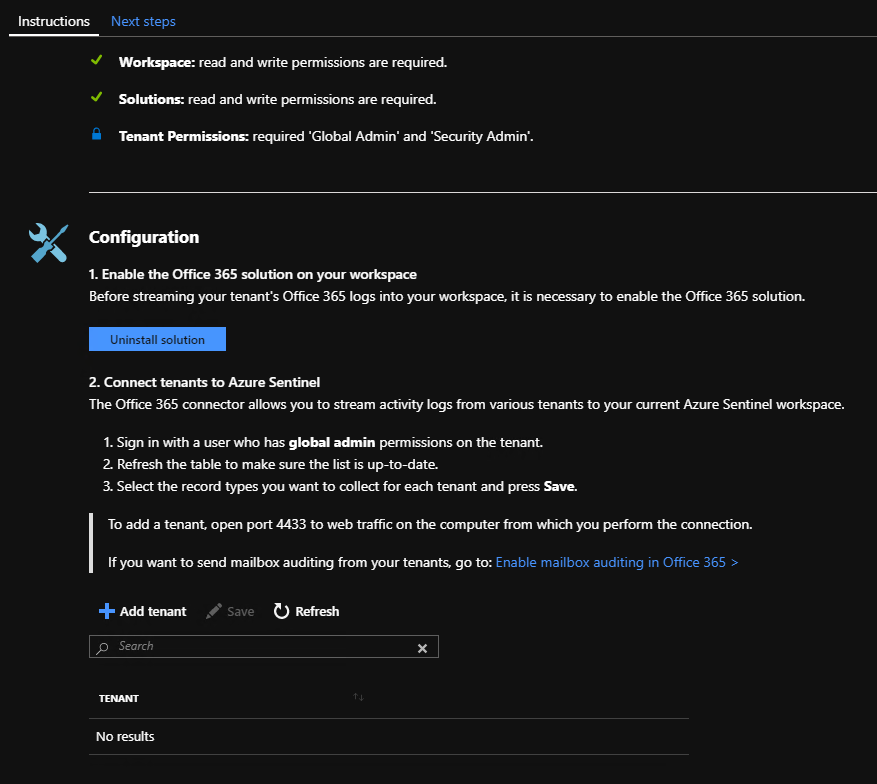Click the Tenant Permissions label text
Viewport: 877px width, 784px height.
(x=183, y=136)
